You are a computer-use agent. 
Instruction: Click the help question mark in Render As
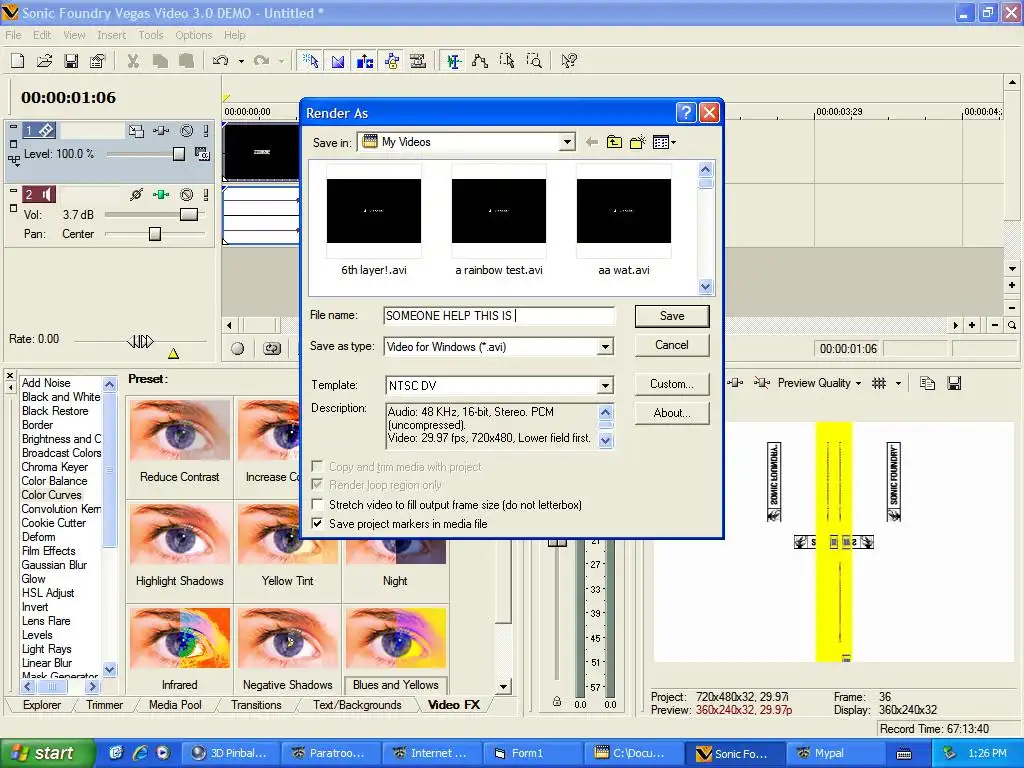(685, 113)
